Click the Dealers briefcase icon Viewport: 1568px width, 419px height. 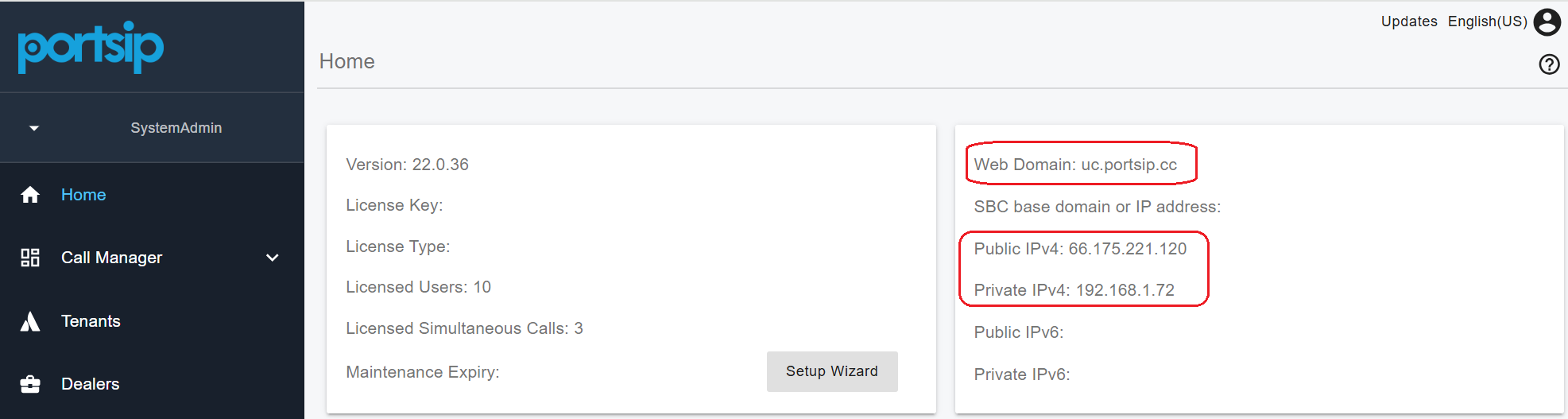click(x=30, y=384)
